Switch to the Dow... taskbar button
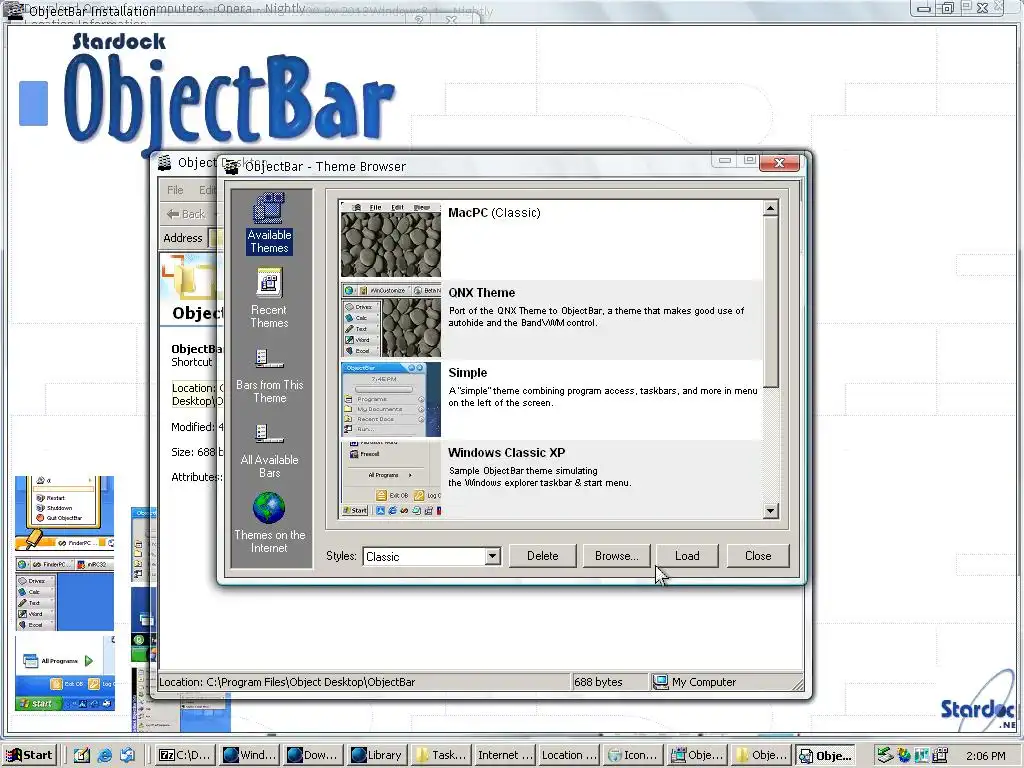Viewport: 1024px width, 768px height. pyautogui.click(x=313, y=755)
